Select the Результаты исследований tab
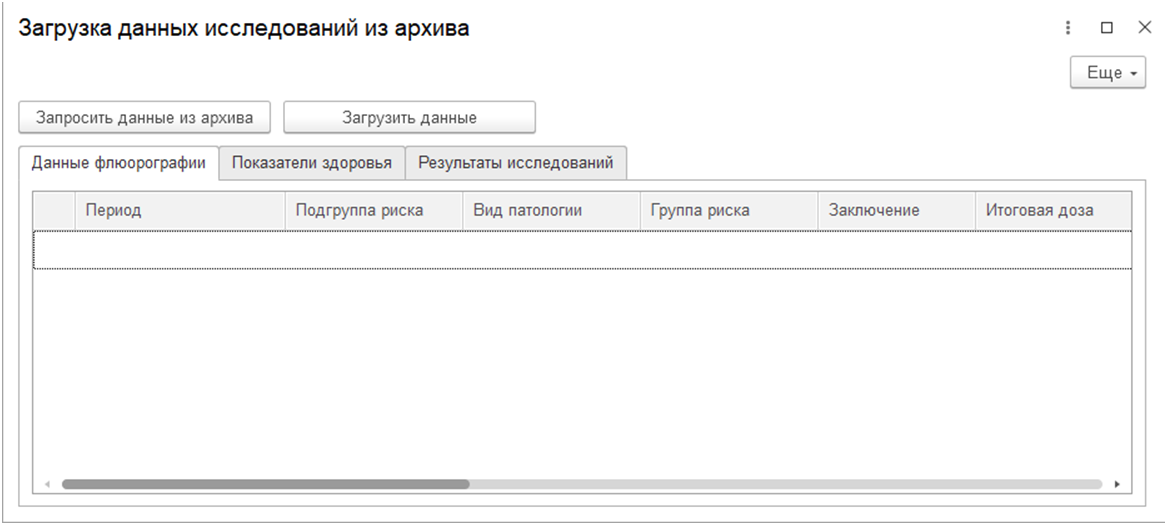1167x525 pixels. click(516, 163)
